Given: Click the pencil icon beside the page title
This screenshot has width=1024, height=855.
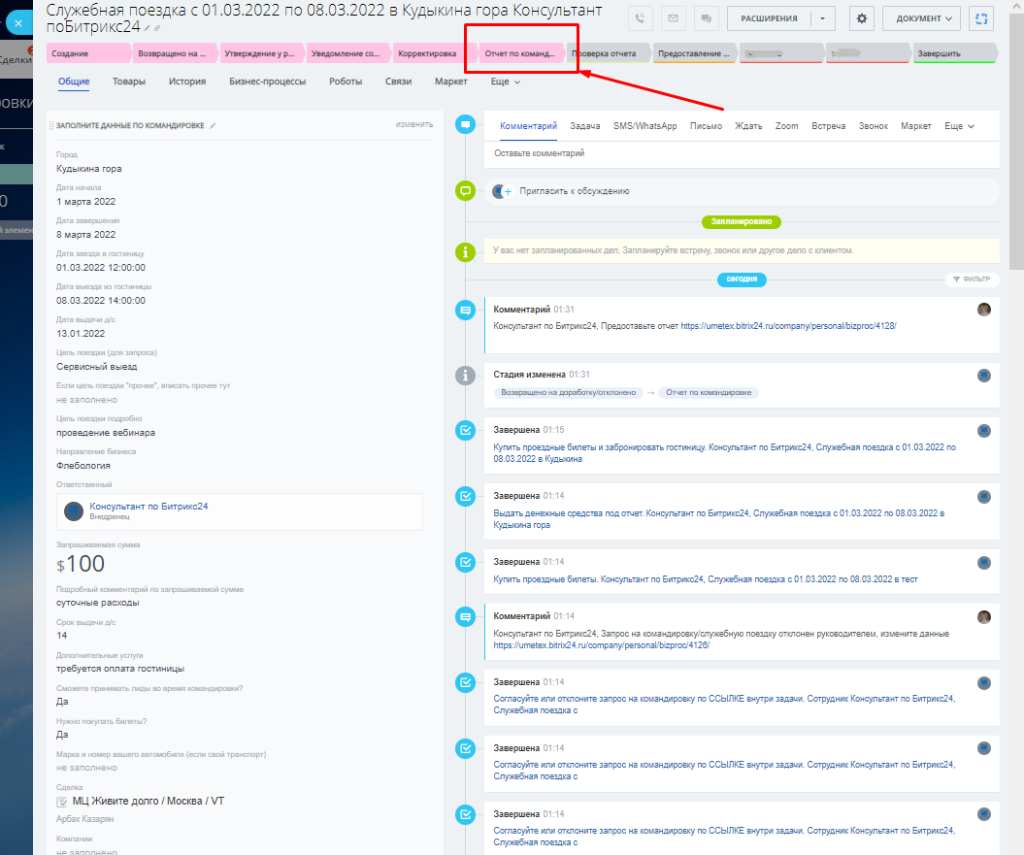Looking at the screenshot, I should pos(148,28).
